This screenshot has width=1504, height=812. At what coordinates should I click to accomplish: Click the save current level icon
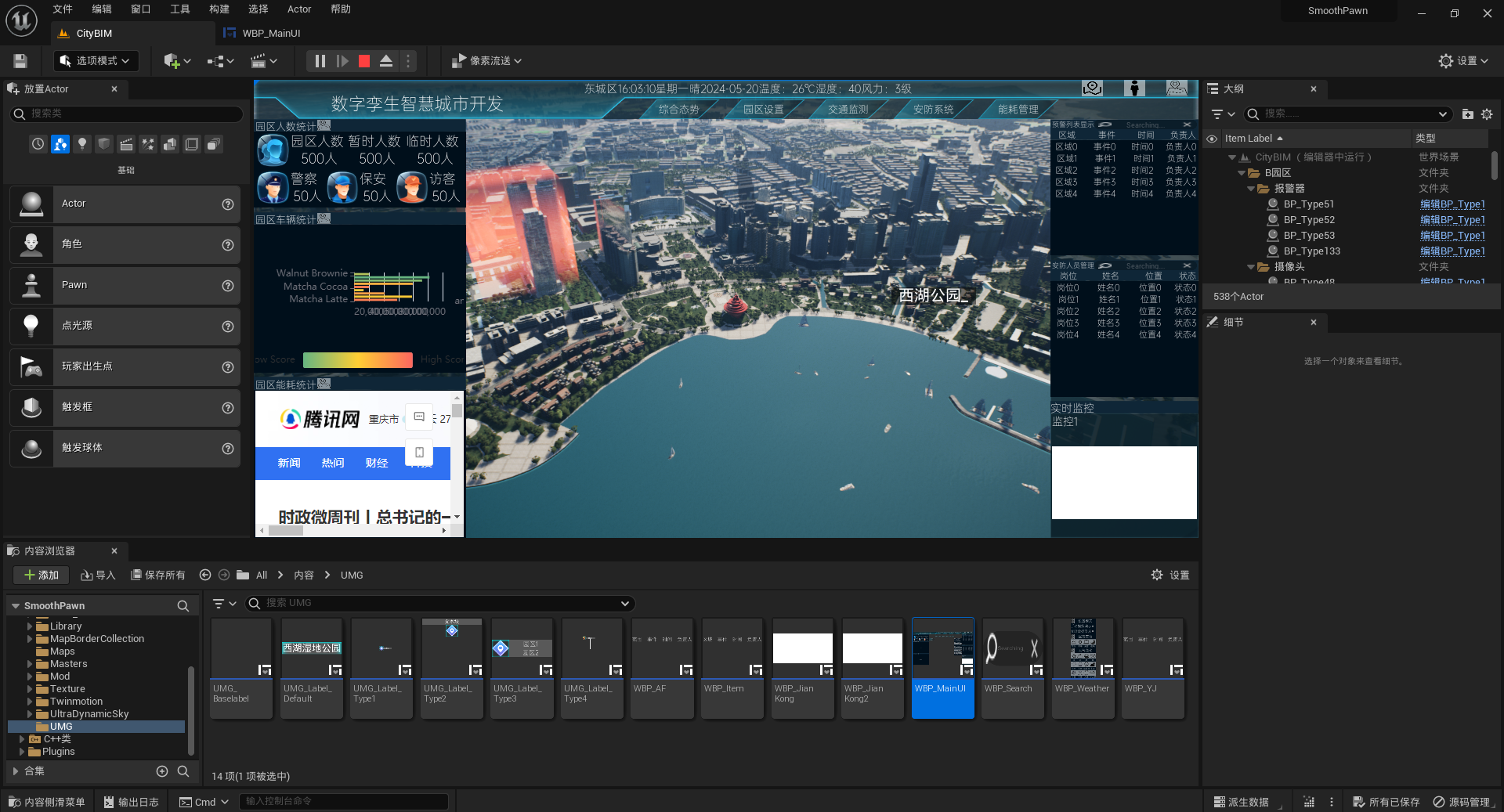[x=20, y=61]
